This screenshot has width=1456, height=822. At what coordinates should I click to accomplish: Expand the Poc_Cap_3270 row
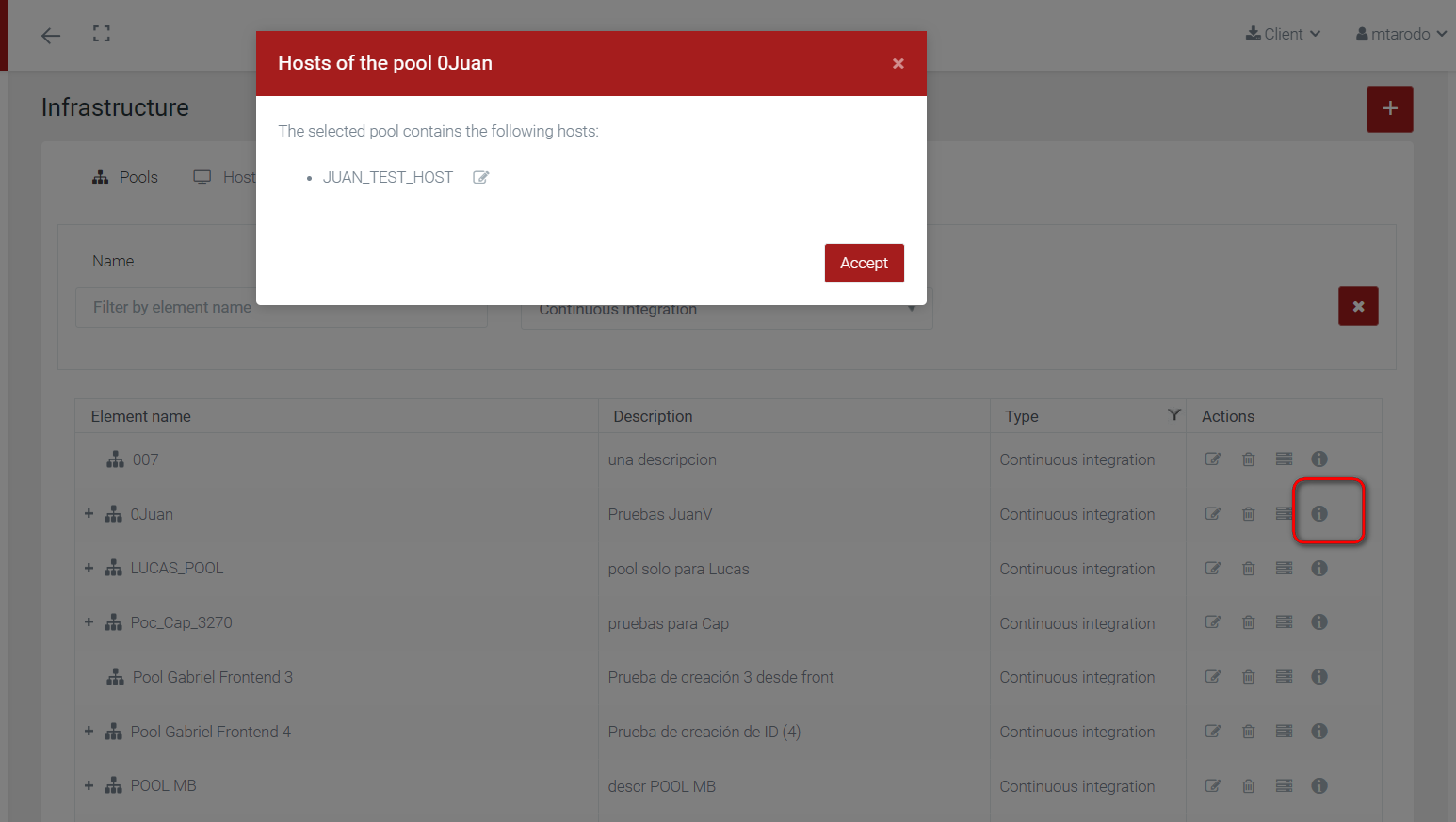89,622
